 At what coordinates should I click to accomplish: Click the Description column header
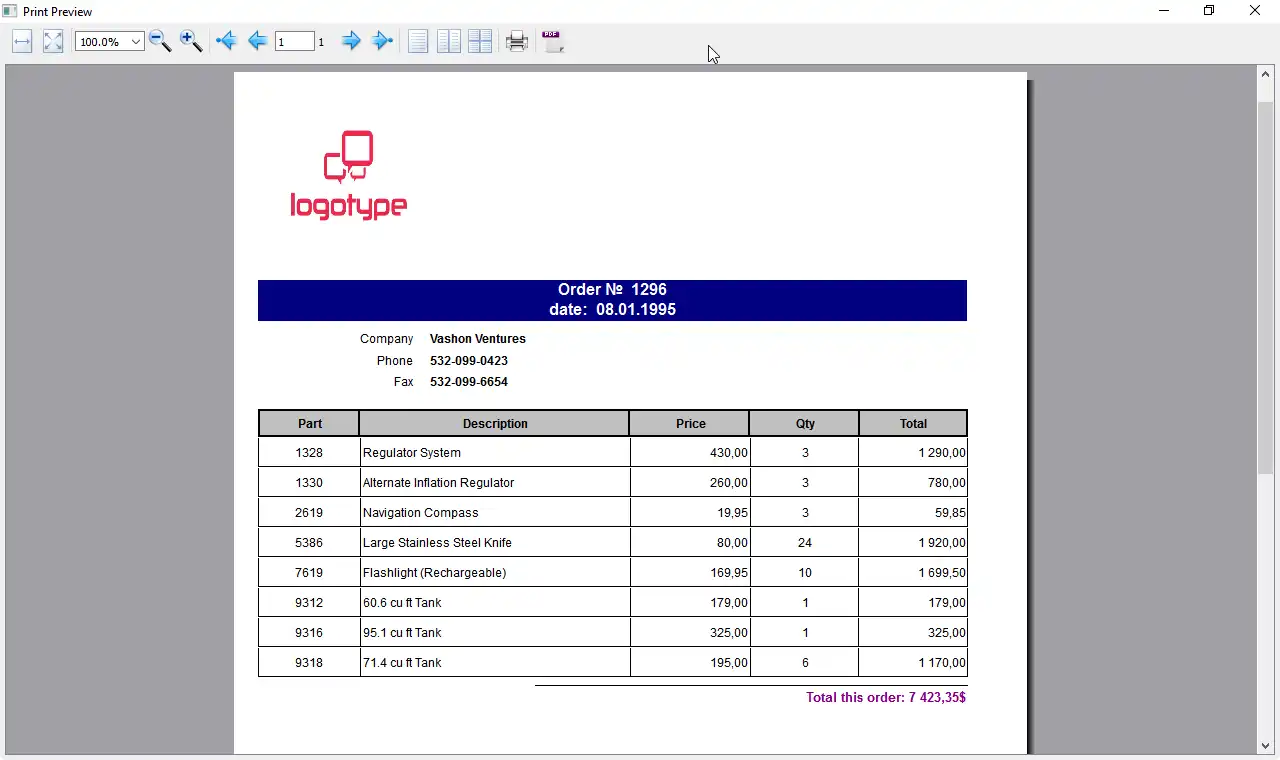click(495, 423)
